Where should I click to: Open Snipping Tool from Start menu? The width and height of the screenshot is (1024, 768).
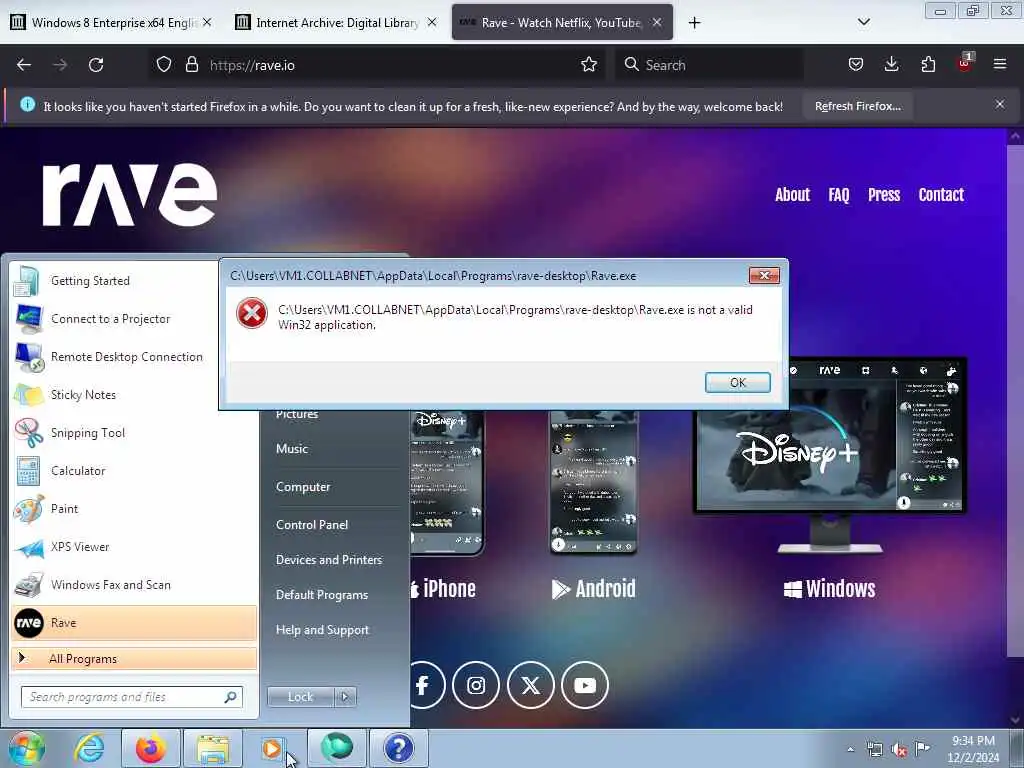[134, 432]
